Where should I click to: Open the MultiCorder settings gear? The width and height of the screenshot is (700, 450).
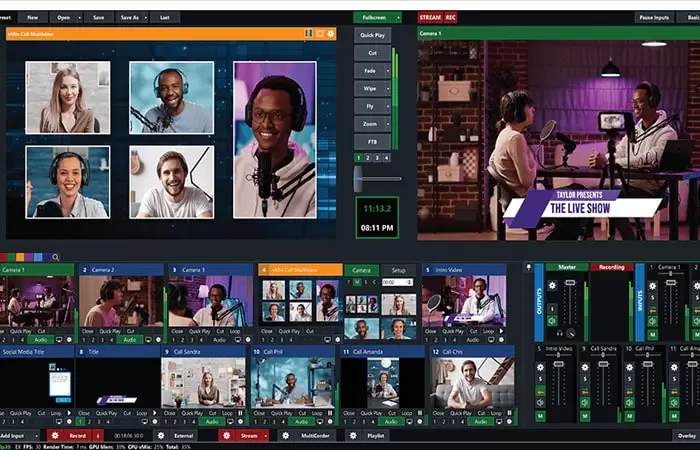pos(285,436)
